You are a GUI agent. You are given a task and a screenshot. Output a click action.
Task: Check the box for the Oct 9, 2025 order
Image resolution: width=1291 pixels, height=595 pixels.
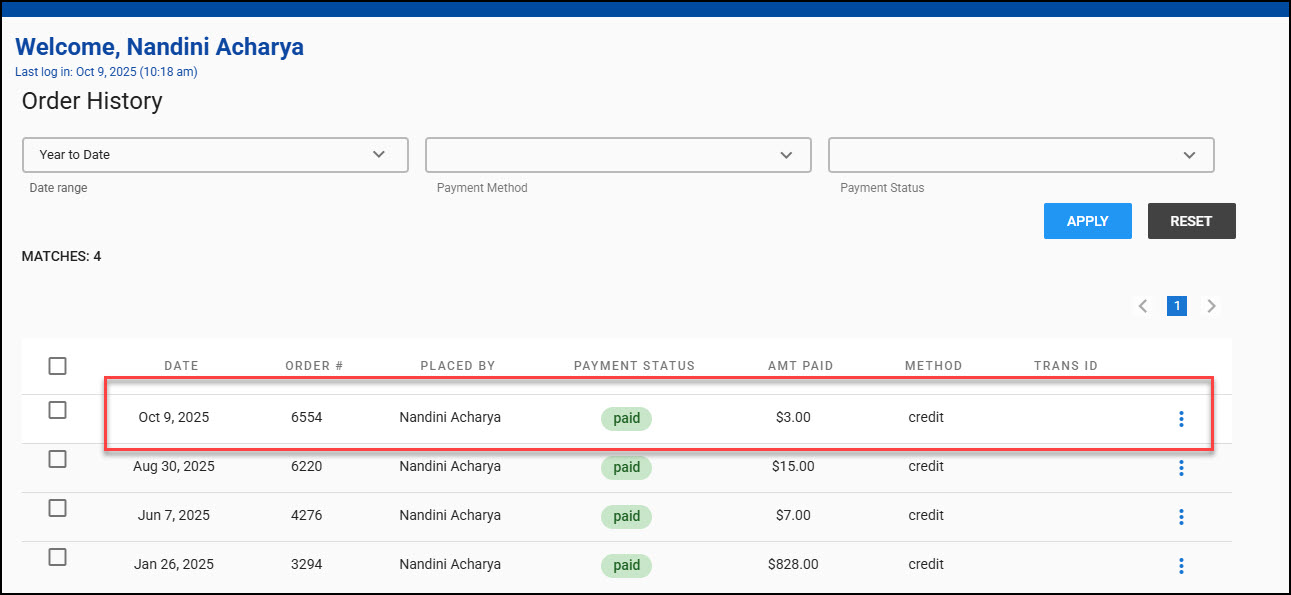(x=58, y=410)
